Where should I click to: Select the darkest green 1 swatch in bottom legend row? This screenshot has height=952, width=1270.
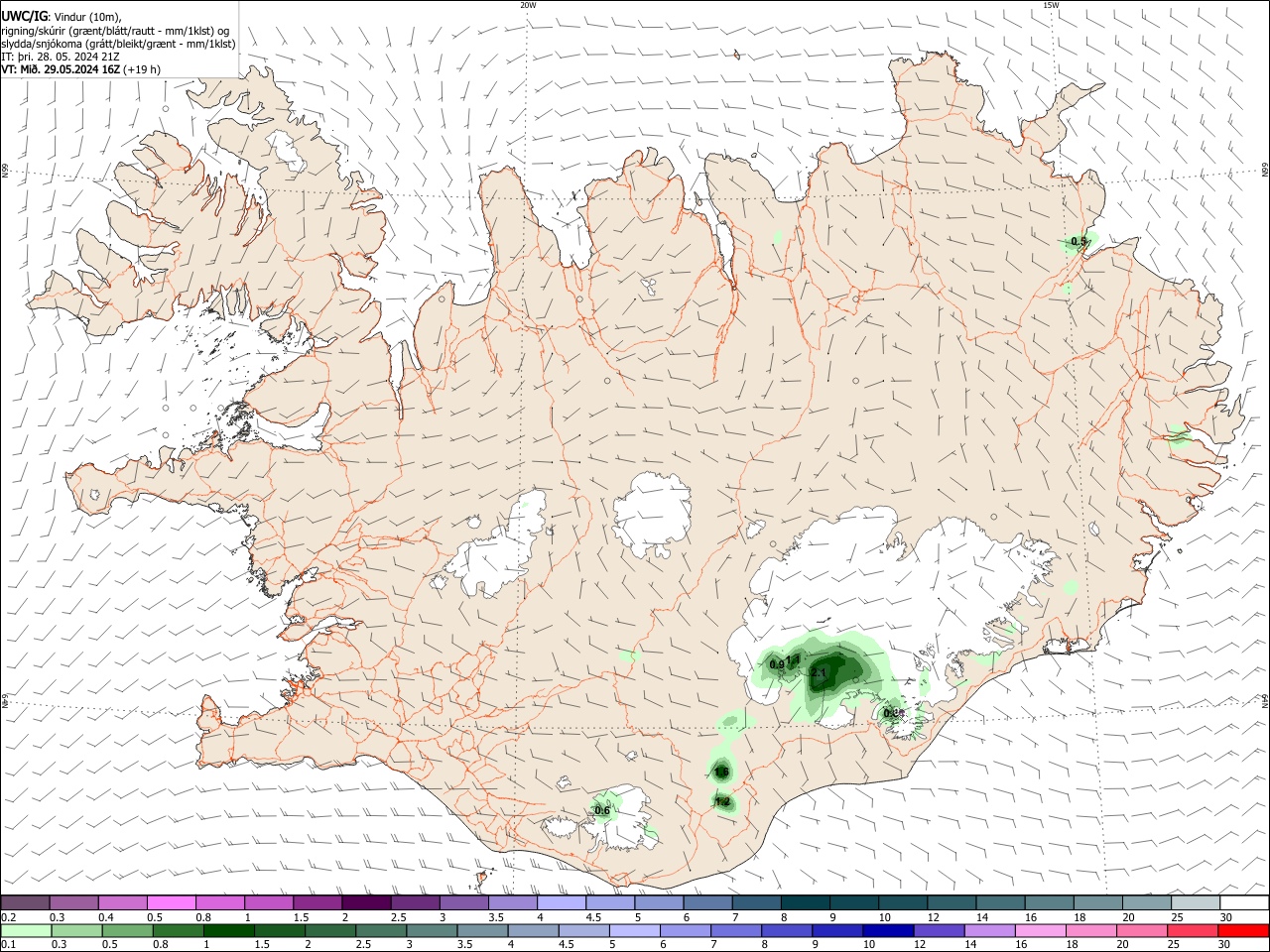[228, 931]
